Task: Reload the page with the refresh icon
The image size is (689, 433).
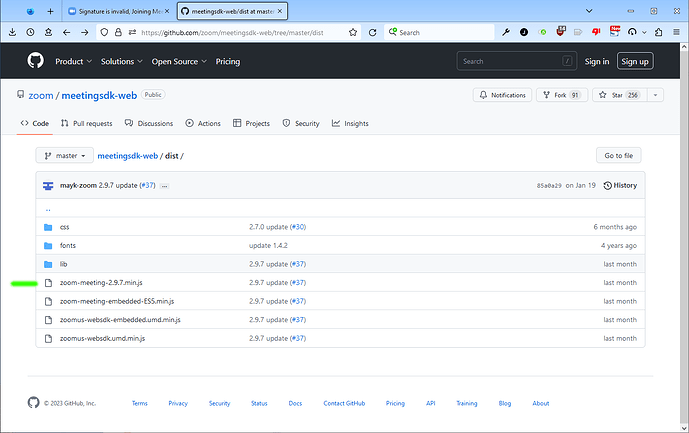Action: coord(373,32)
